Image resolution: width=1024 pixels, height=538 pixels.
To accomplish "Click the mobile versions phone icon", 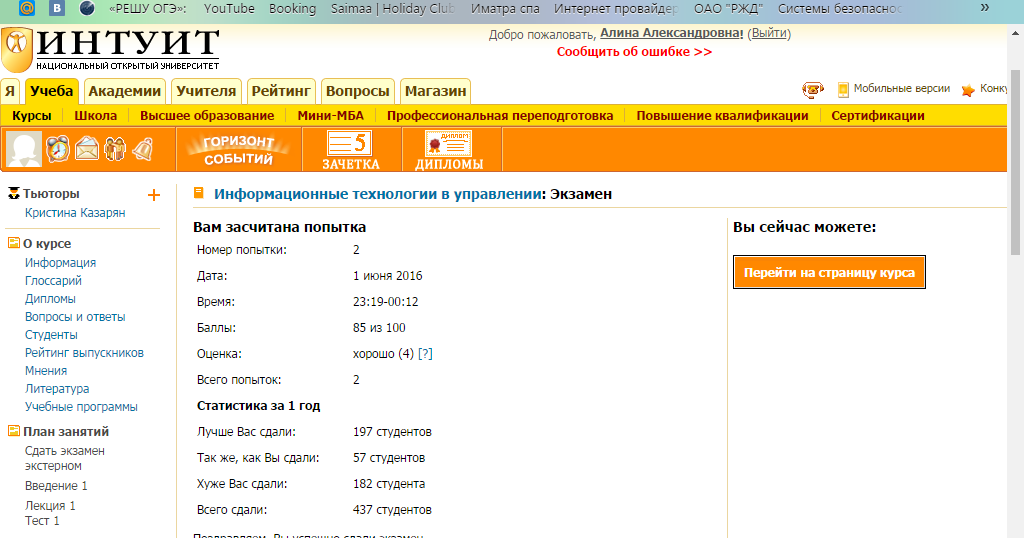I will (x=843, y=89).
